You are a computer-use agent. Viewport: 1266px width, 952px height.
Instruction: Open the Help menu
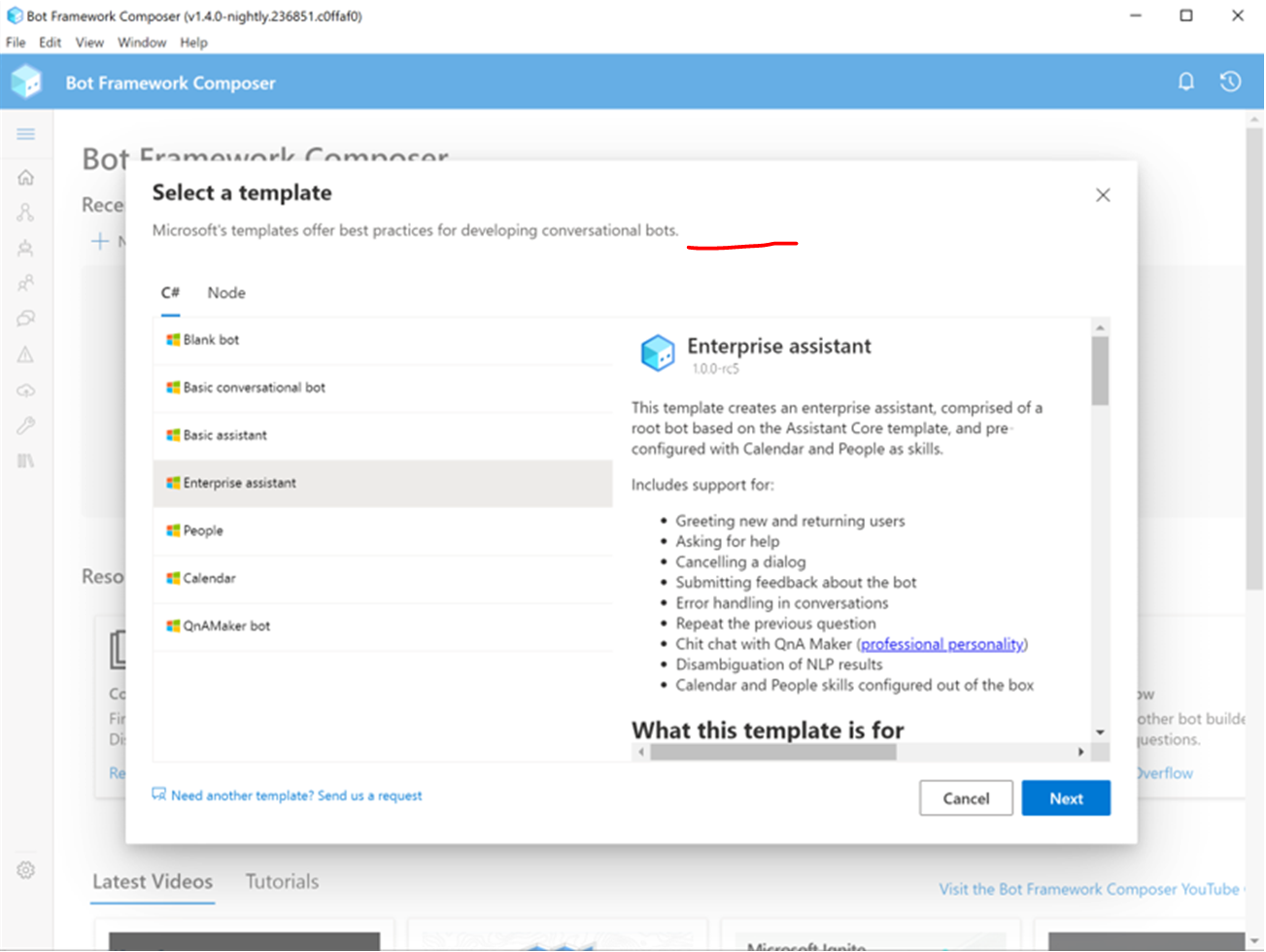coord(193,42)
